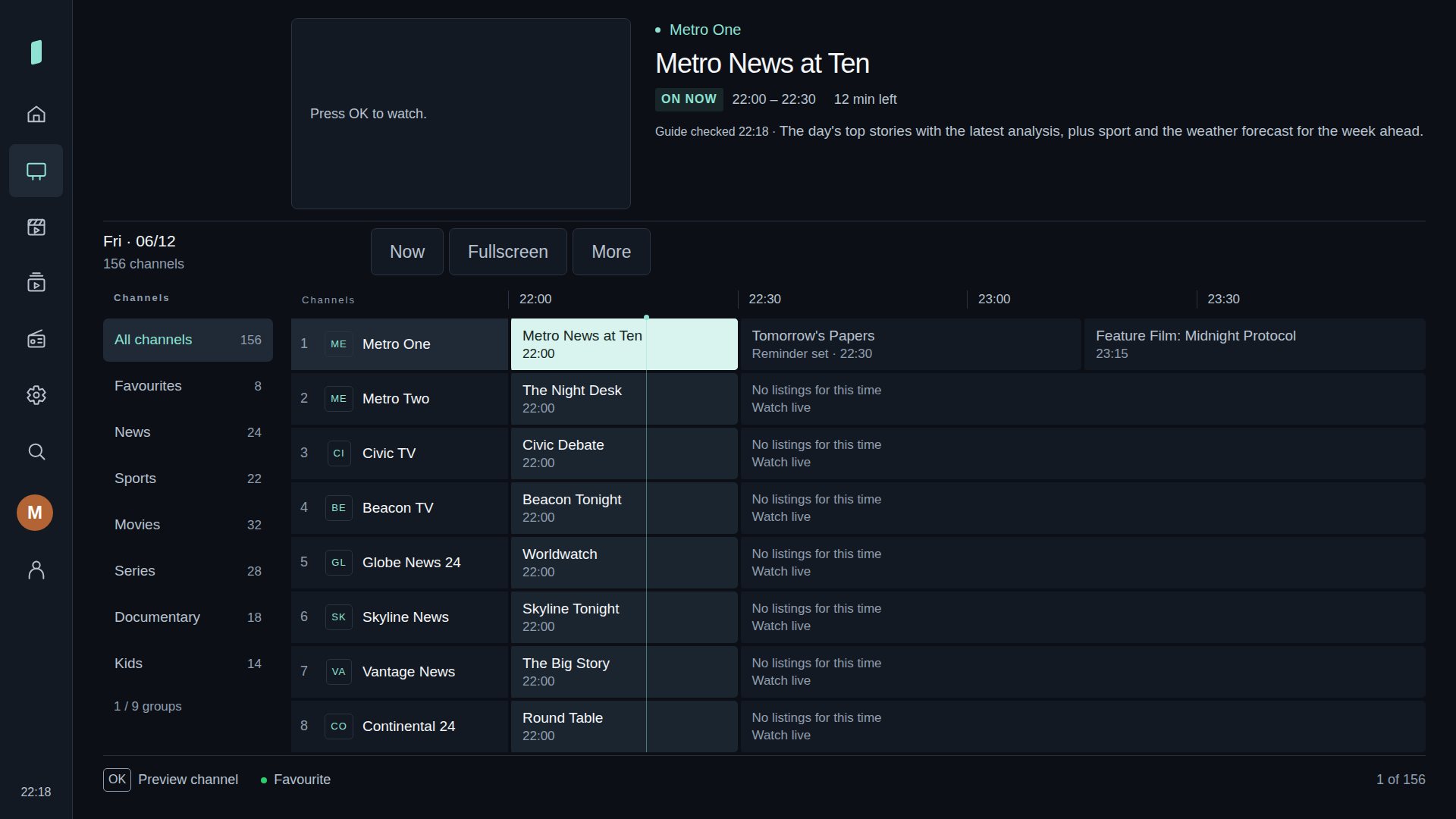This screenshot has width=1456, height=819.
Task: Click the current-time marker on timeline
Action: tap(646, 317)
